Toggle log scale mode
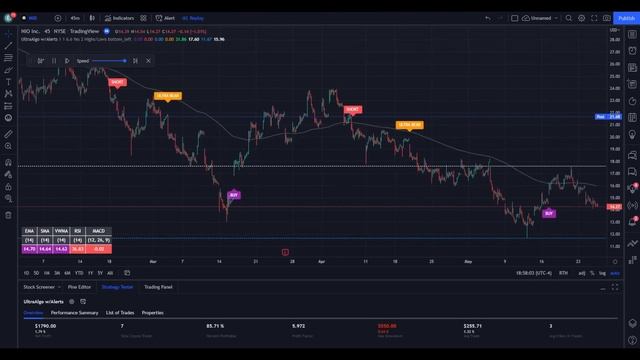Image resolution: width=640 pixels, height=360 pixels. pos(602,273)
